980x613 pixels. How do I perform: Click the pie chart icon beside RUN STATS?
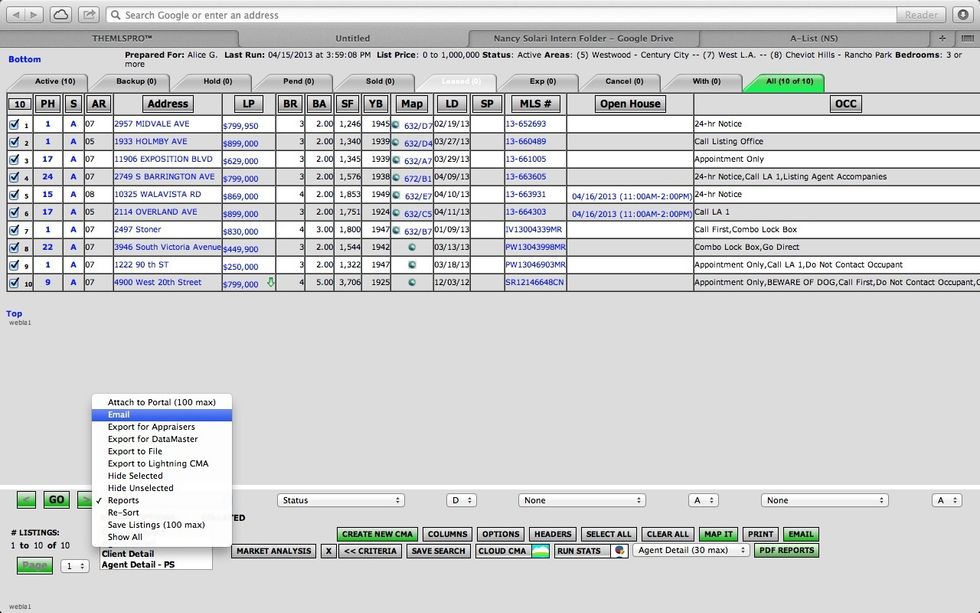pyautogui.click(x=619, y=551)
